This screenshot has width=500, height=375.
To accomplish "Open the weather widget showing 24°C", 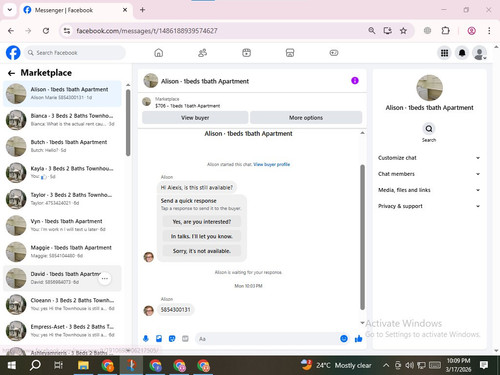I will [x=336, y=365].
